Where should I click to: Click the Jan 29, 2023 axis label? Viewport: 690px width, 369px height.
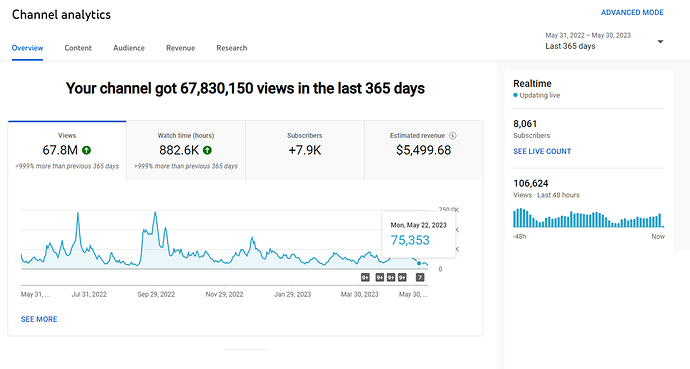[293, 295]
